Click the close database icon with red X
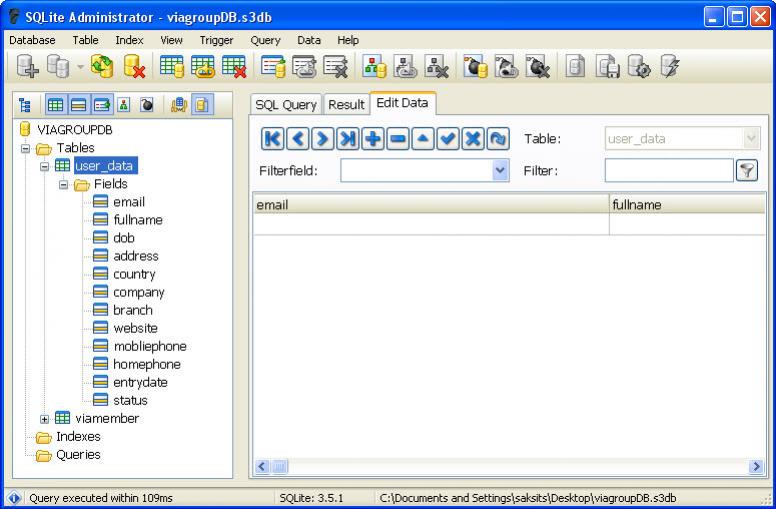This screenshot has width=776, height=509. click(x=133, y=67)
